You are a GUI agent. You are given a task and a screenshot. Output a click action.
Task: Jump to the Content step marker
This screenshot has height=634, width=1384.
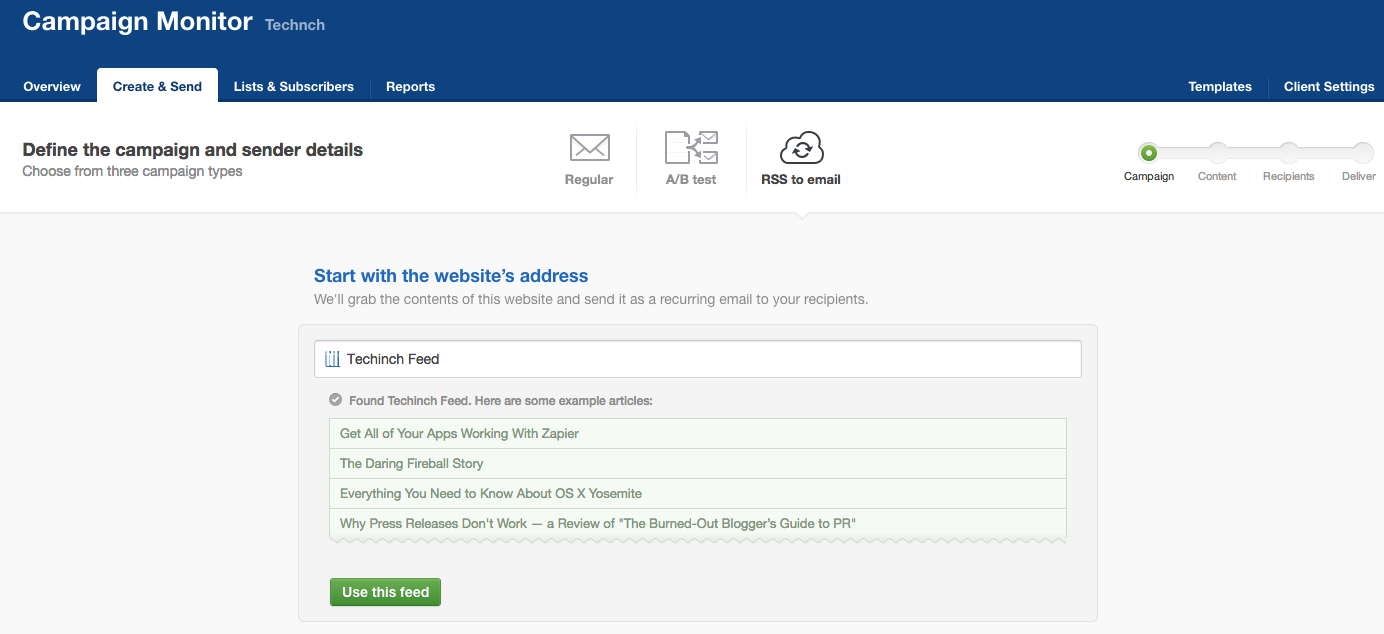point(1217,153)
